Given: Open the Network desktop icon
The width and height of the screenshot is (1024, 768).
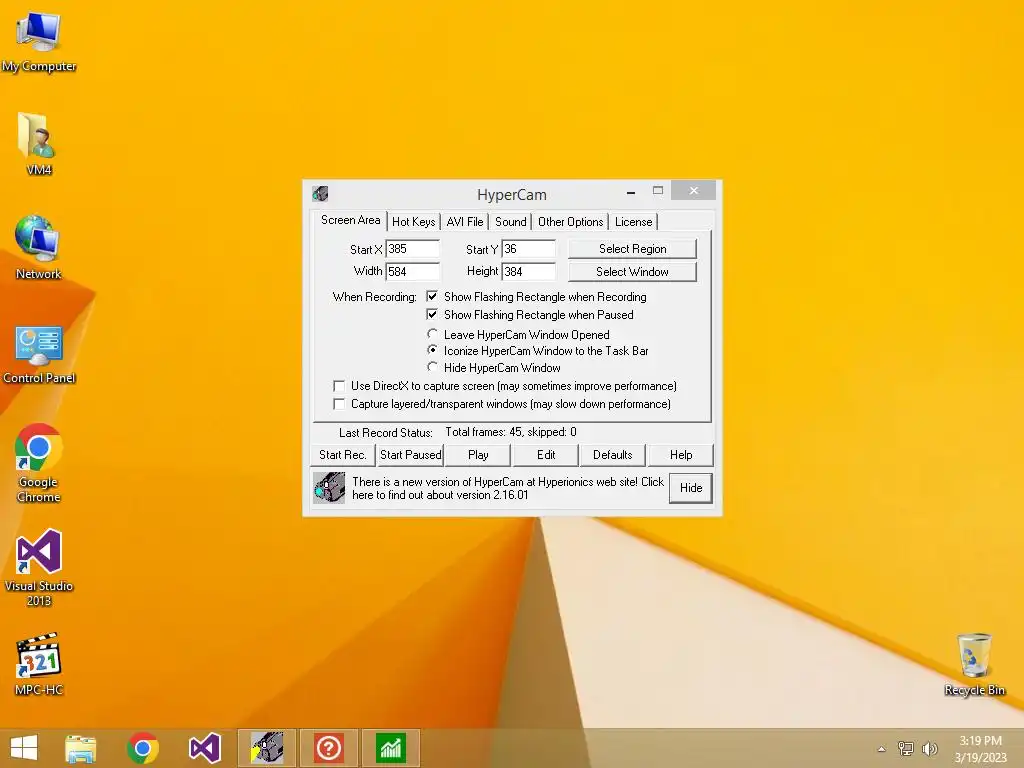Looking at the screenshot, I should pos(39,247).
